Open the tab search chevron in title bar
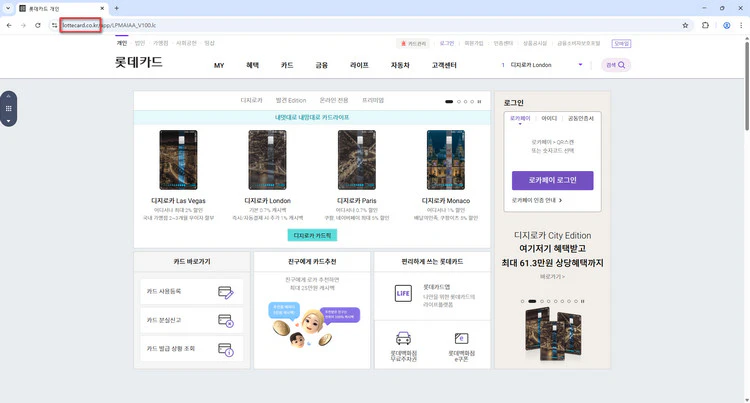This screenshot has height=403, width=750. pyautogui.click(x=8, y=8)
